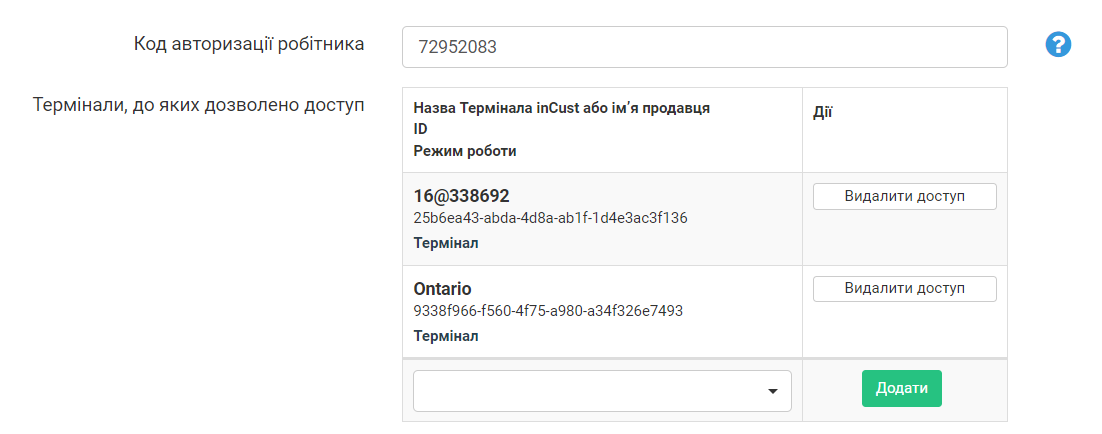This screenshot has width=1102, height=434.
Task: Click the employee authorization code input field
Action: [704, 47]
